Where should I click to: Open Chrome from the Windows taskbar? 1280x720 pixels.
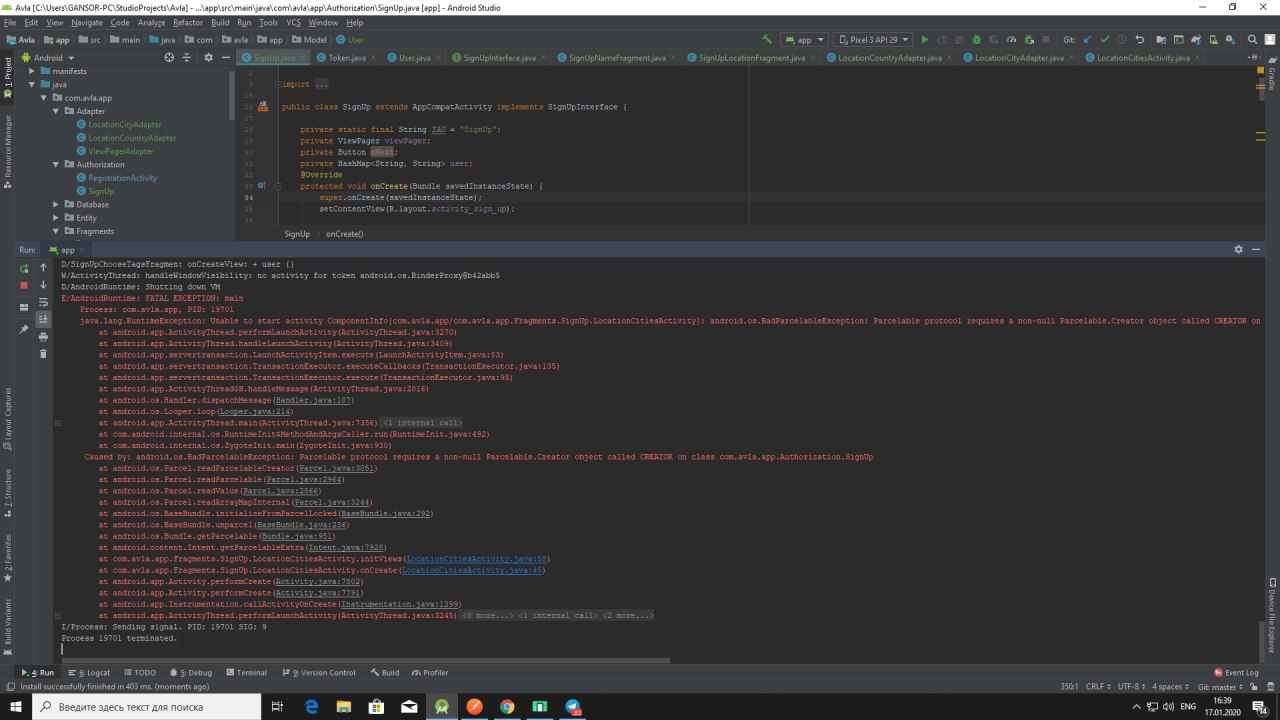(x=507, y=707)
